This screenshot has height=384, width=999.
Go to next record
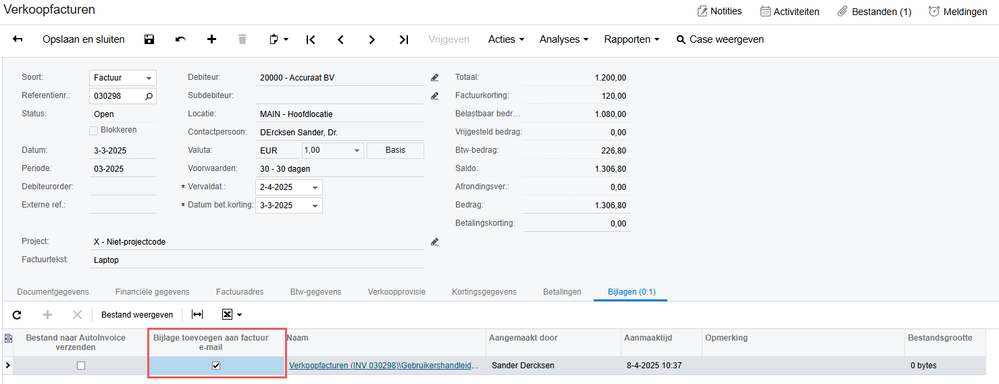tap(371, 39)
